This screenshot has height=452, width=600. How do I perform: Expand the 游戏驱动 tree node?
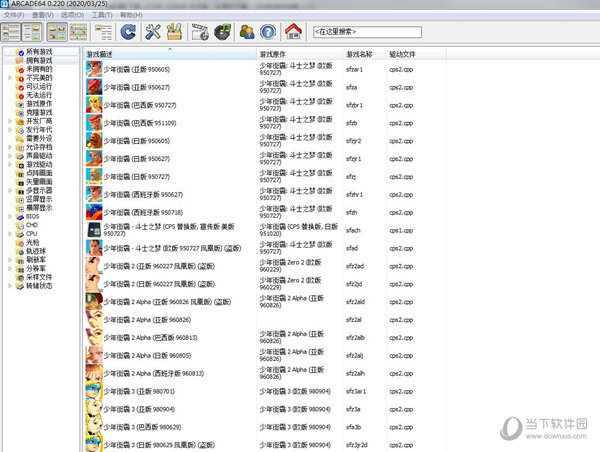10,165
